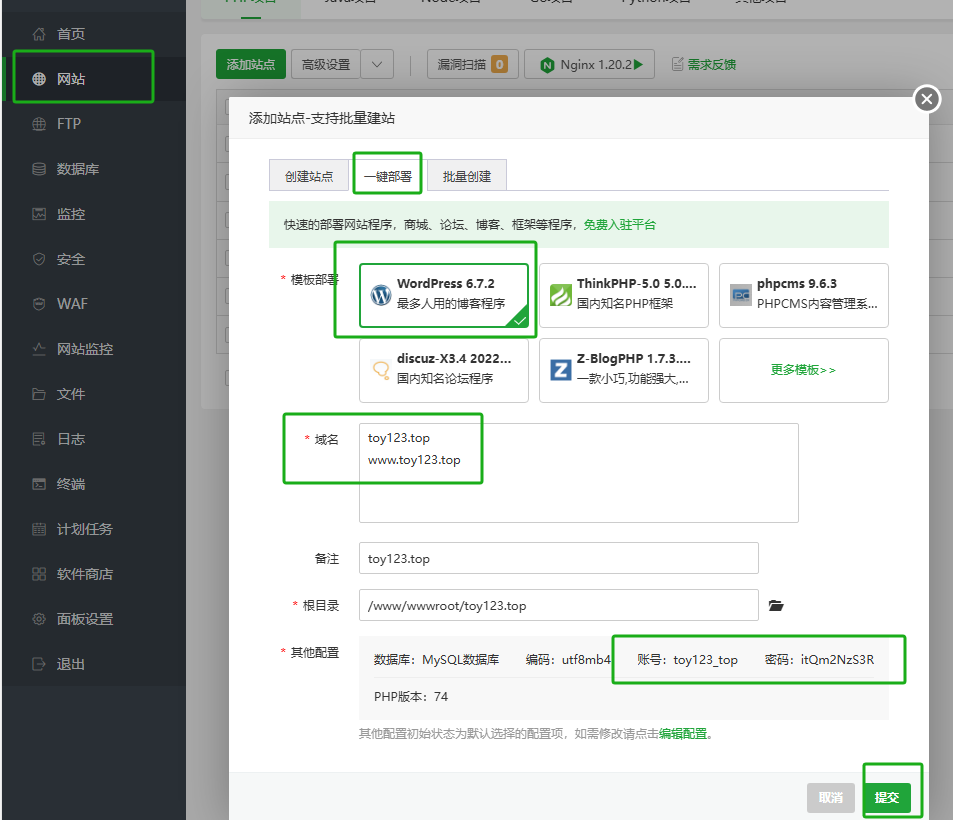Click into the 根目录 root path field
Screen dimensions: 953x820
[559, 605]
